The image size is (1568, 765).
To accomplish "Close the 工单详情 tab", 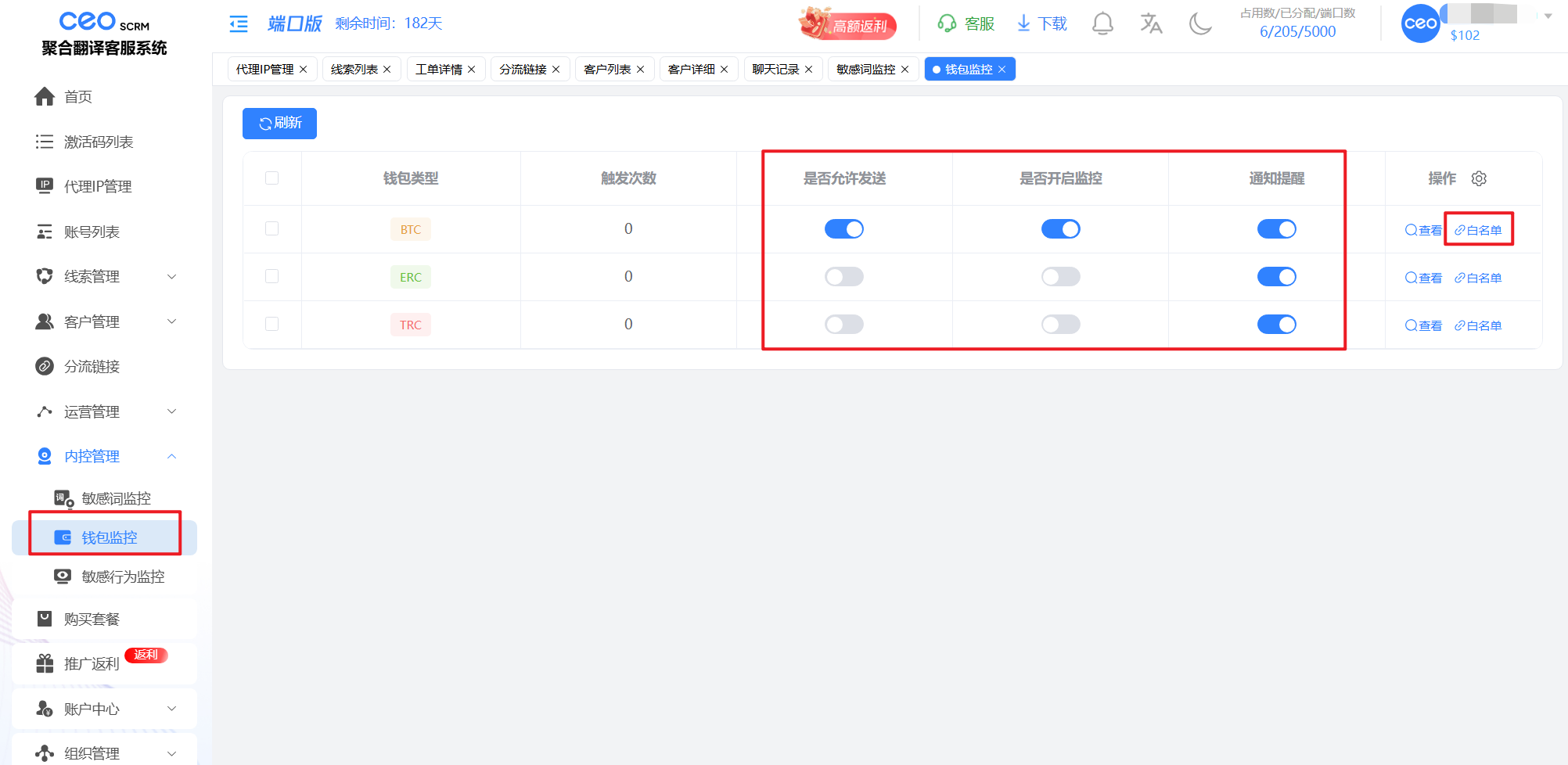I will coord(472,70).
